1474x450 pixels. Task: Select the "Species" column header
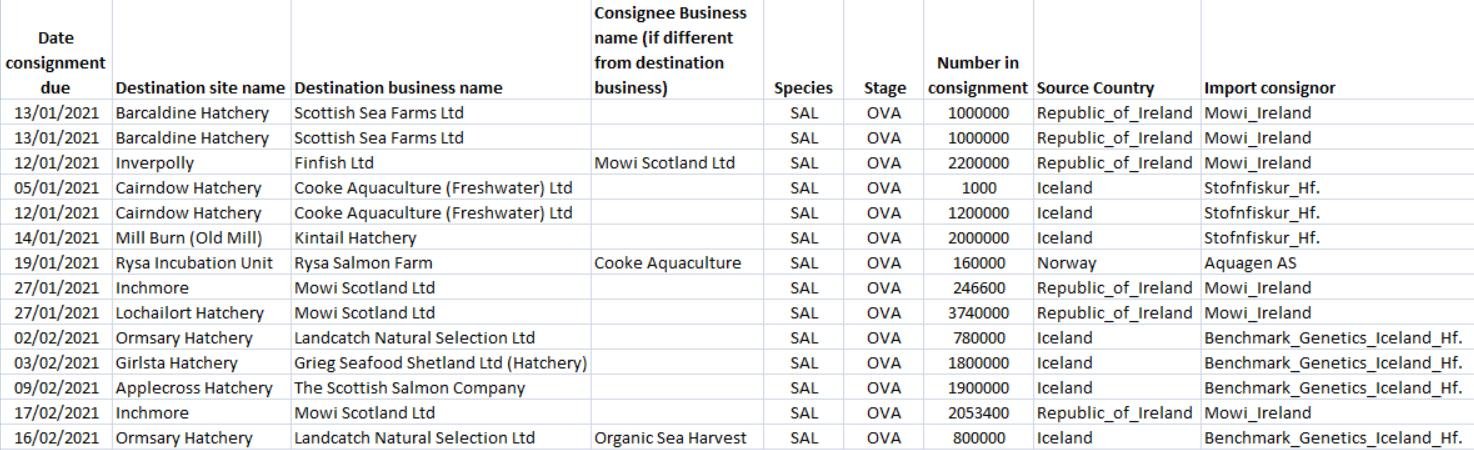803,88
